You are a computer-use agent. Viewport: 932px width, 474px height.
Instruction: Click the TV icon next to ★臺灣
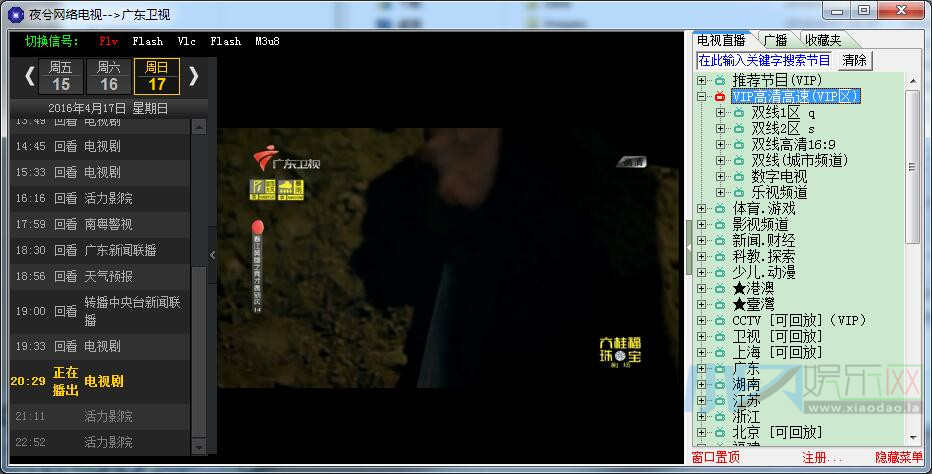point(720,305)
